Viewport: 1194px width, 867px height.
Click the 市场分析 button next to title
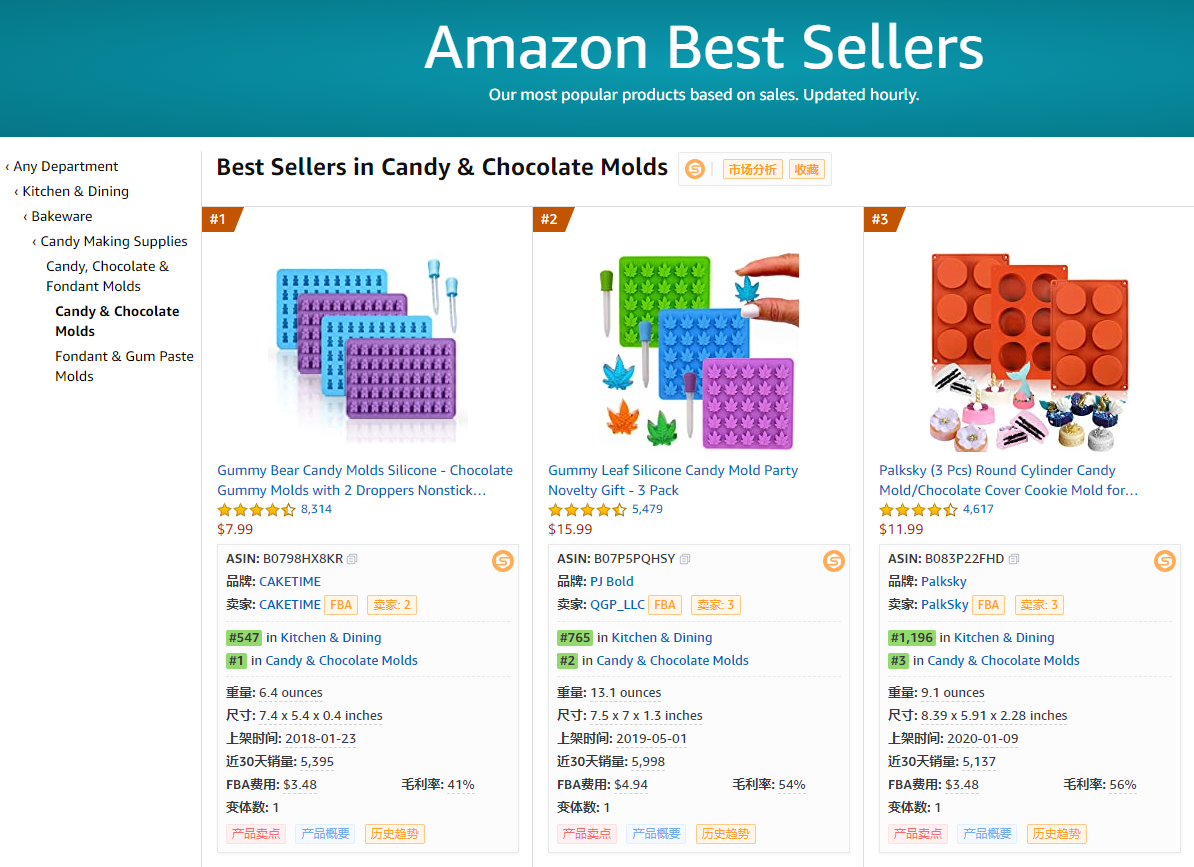click(752, 169)
